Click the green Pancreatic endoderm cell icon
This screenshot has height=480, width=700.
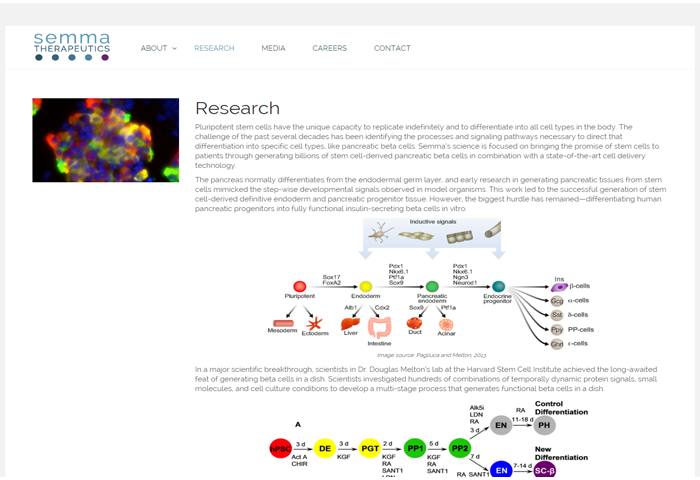(432, 286)
